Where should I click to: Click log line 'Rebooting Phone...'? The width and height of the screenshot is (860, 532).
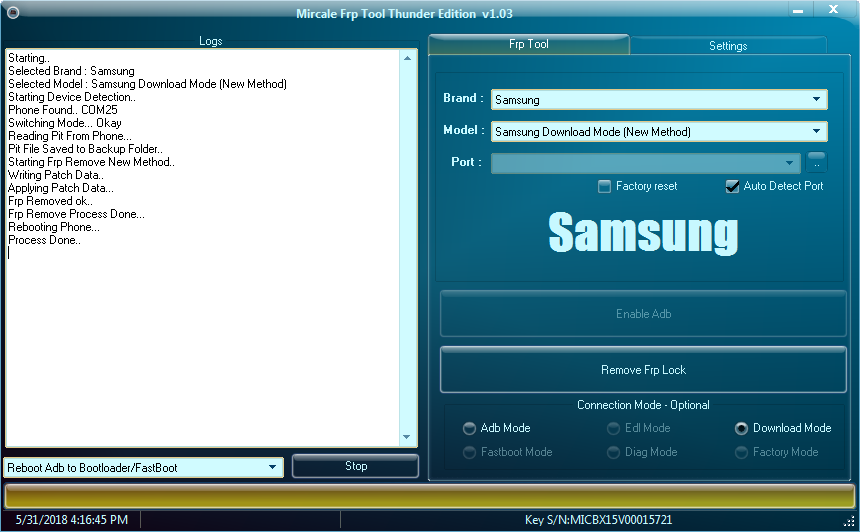54,227
